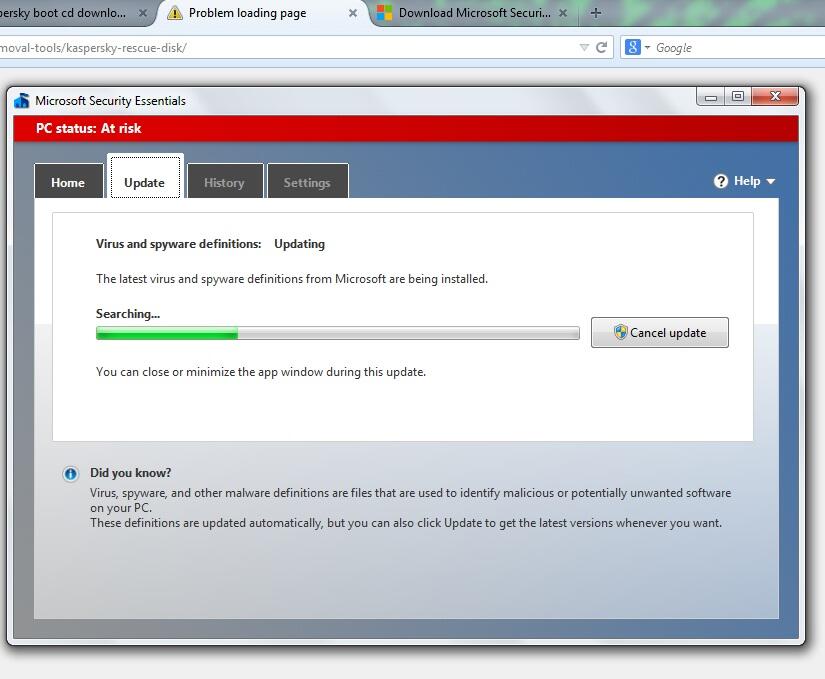Click the Help question mark icon
Viewport: 825px width, 679px height.
click(x=720, y=181)
